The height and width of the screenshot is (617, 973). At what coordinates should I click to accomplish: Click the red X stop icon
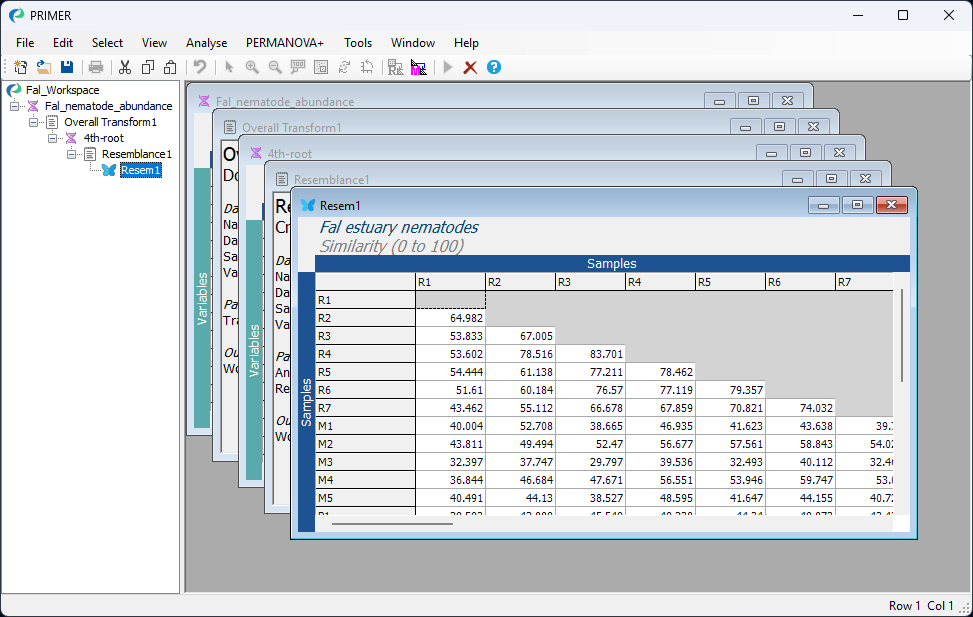[470, 67]
